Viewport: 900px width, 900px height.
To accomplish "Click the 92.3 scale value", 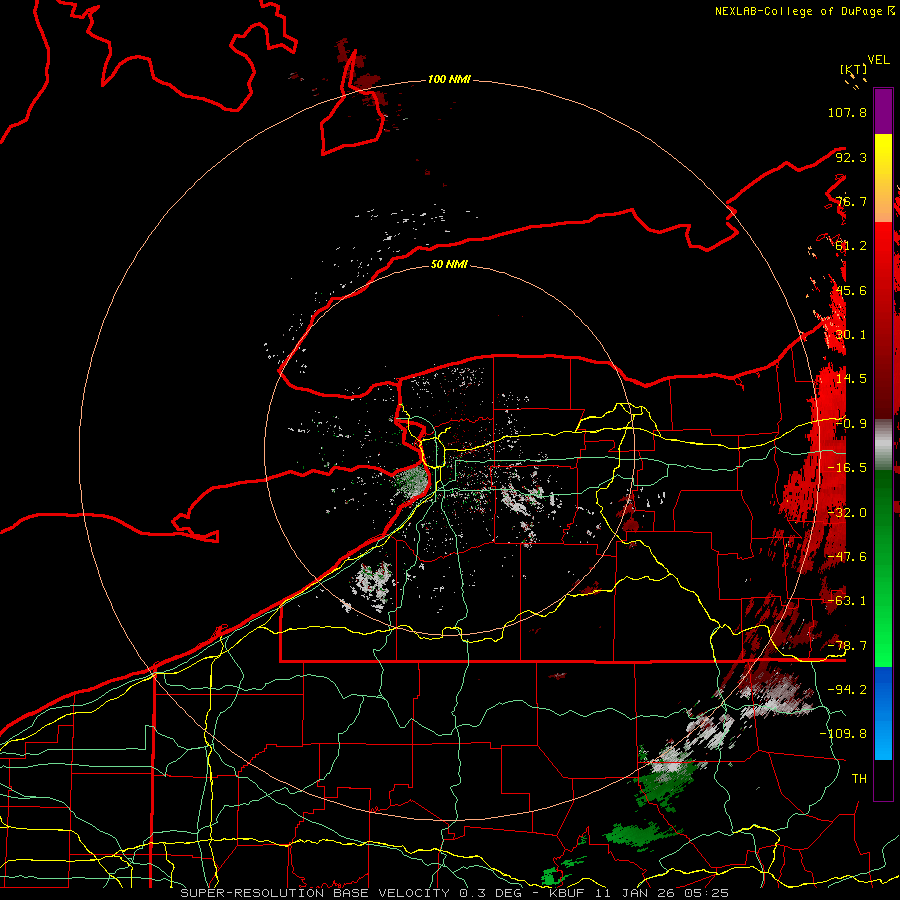I will pos(851,157).
